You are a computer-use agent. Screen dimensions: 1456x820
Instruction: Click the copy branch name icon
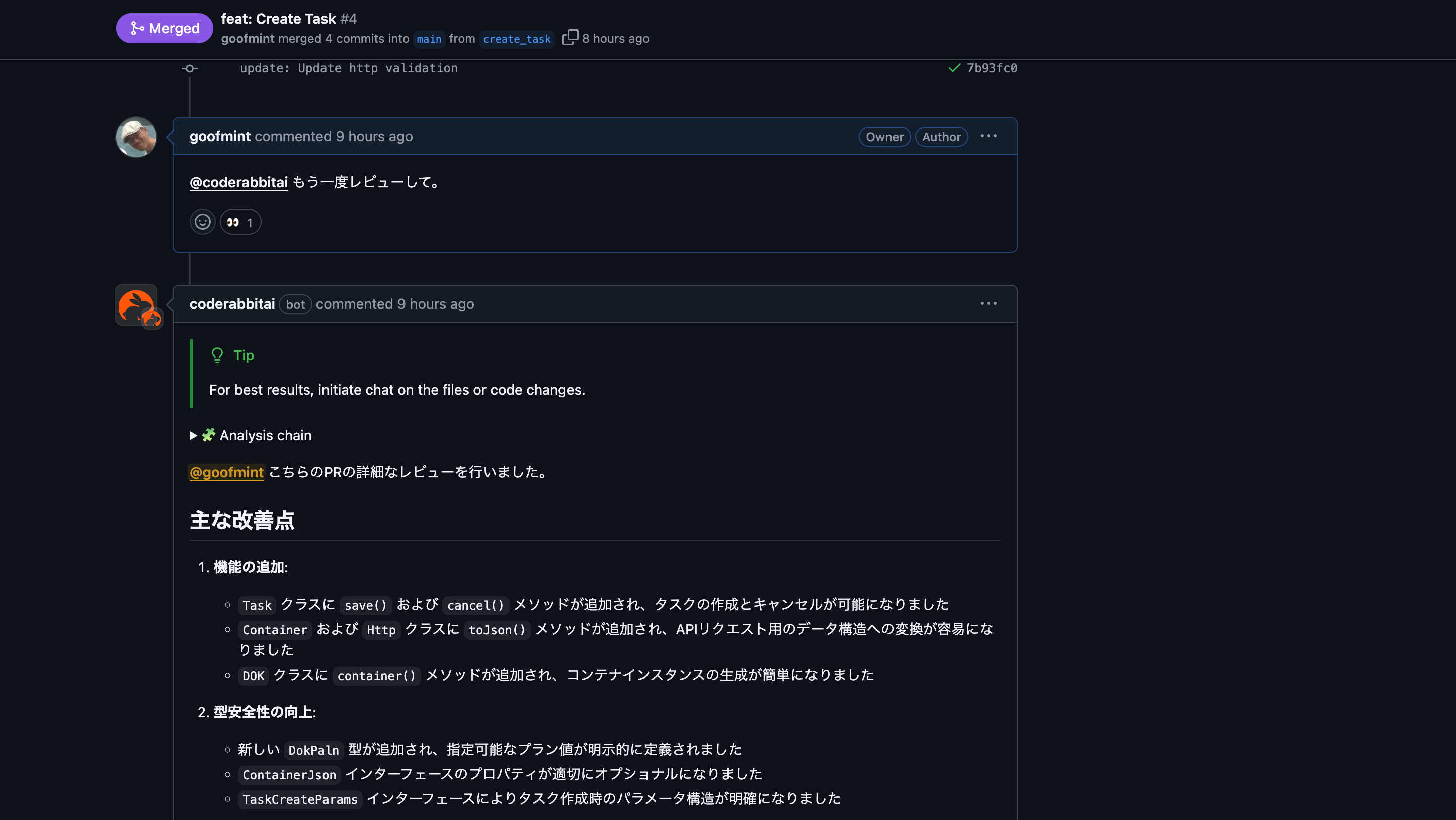point(570,37)
